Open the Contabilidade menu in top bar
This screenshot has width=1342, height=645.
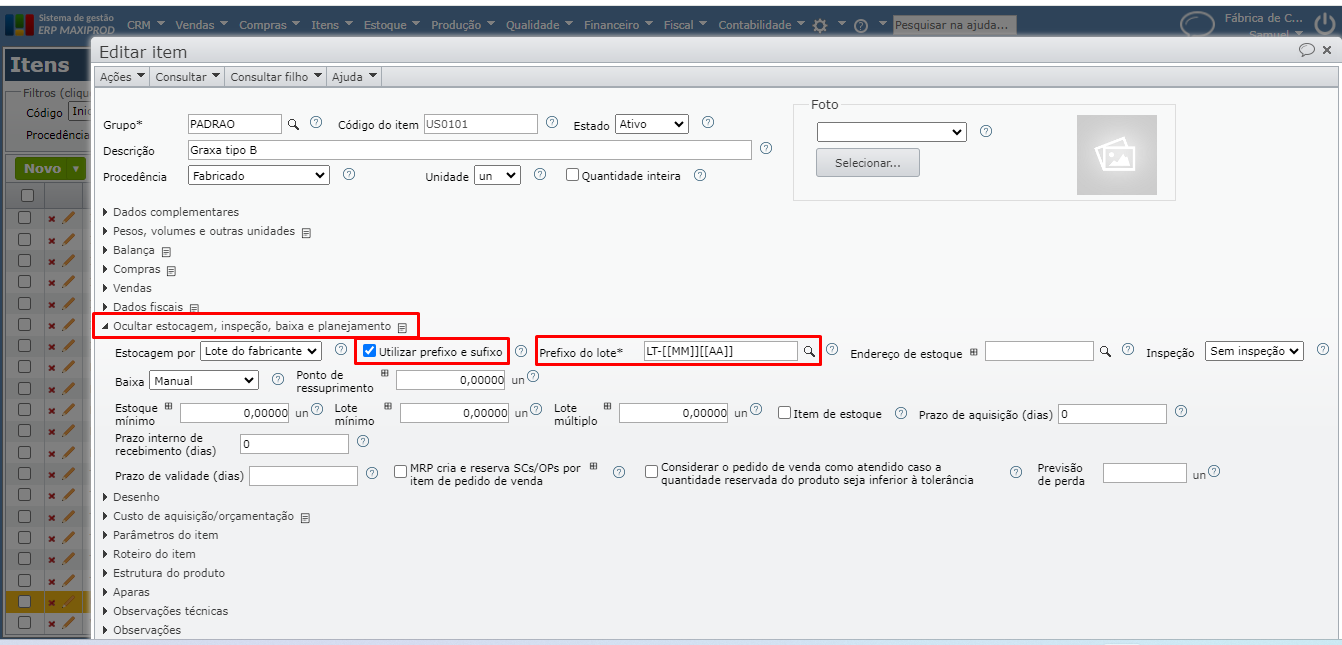(x=762, y=25)
